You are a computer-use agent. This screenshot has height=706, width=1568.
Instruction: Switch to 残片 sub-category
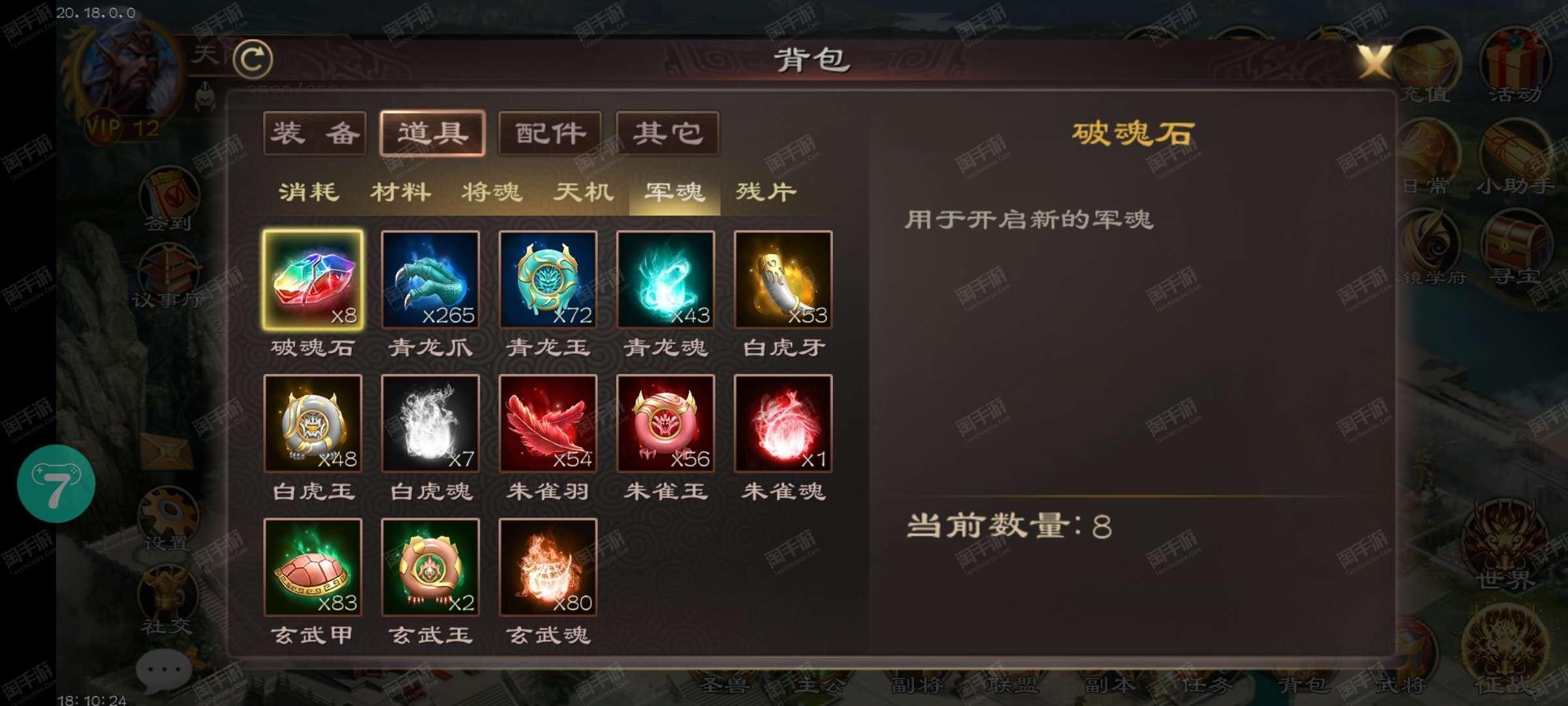(766, 192)
